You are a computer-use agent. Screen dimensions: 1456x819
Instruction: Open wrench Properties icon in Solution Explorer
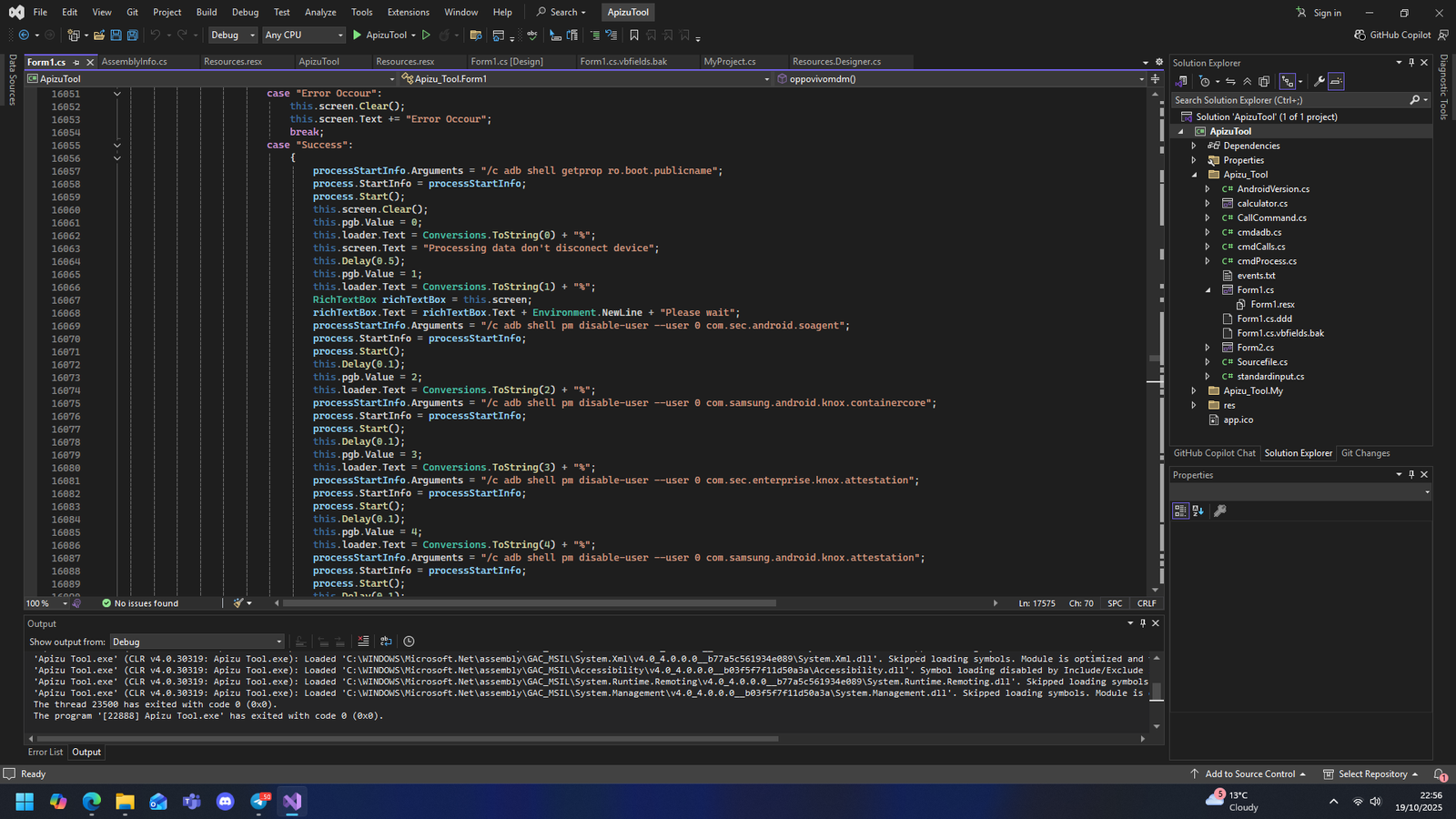click(1319, 82)
